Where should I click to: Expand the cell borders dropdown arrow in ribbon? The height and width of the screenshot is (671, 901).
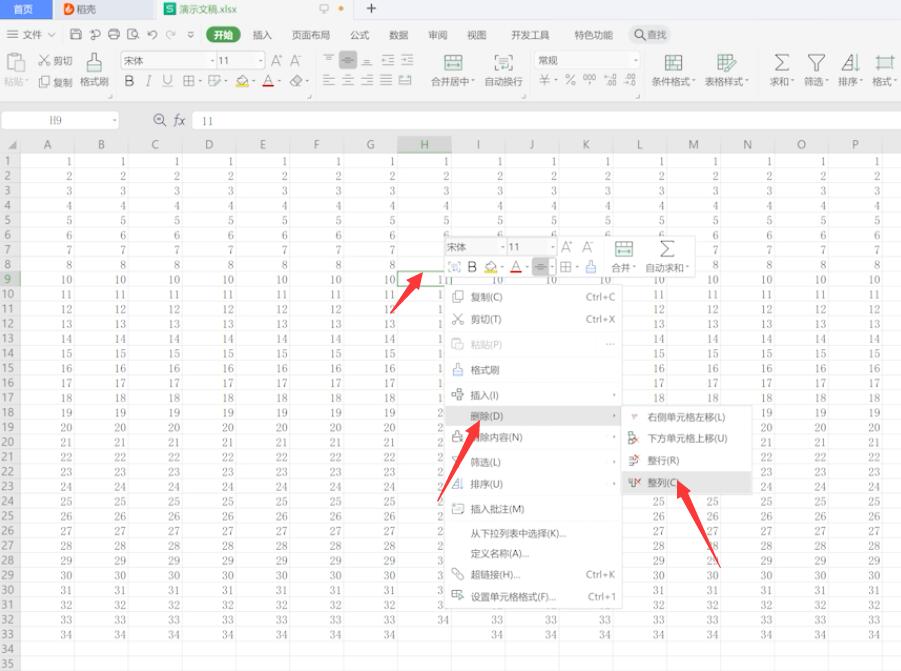(200, 82)
